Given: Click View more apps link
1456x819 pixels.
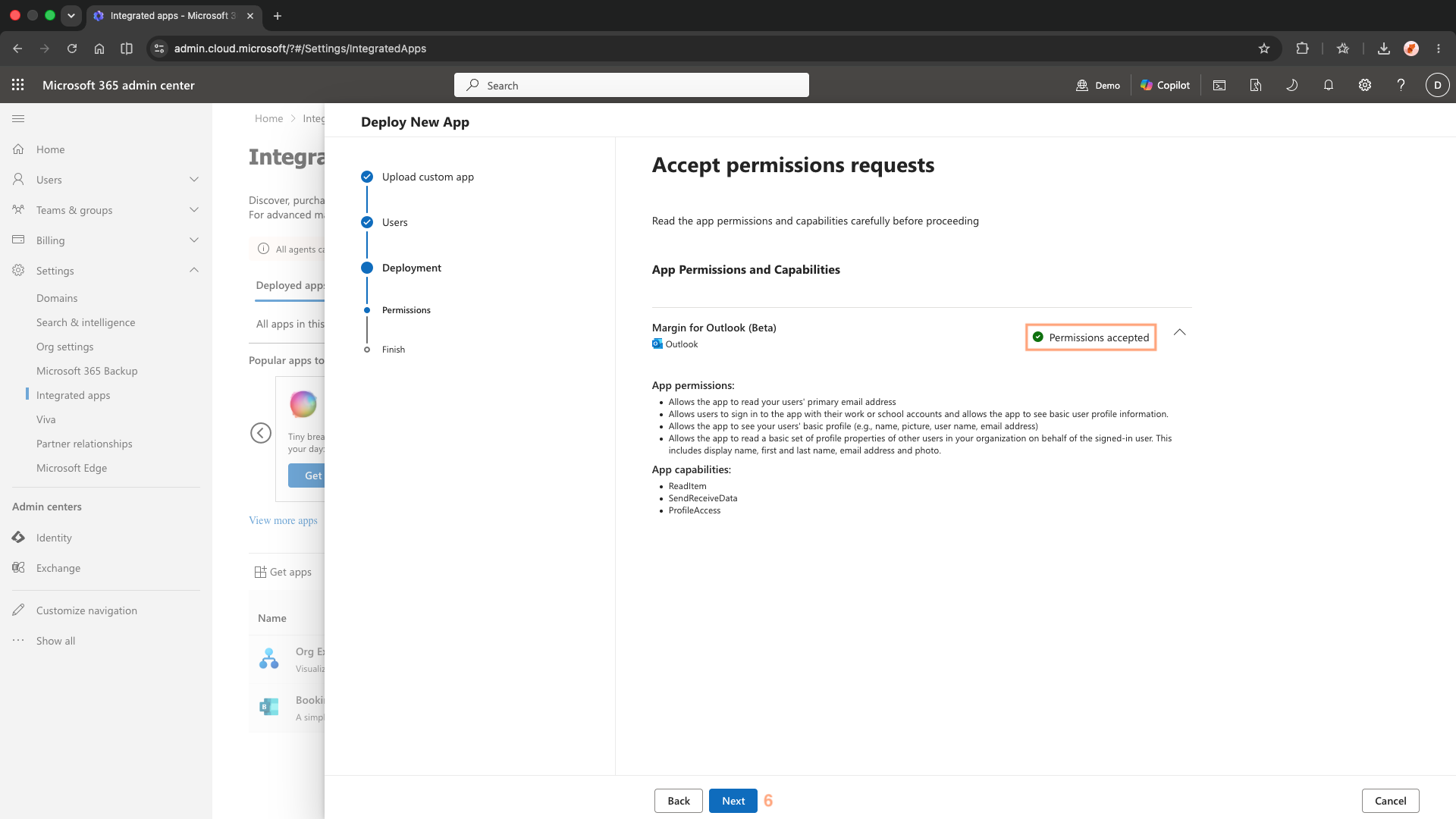Looking at the screenshot, I should tap(284, 520).
